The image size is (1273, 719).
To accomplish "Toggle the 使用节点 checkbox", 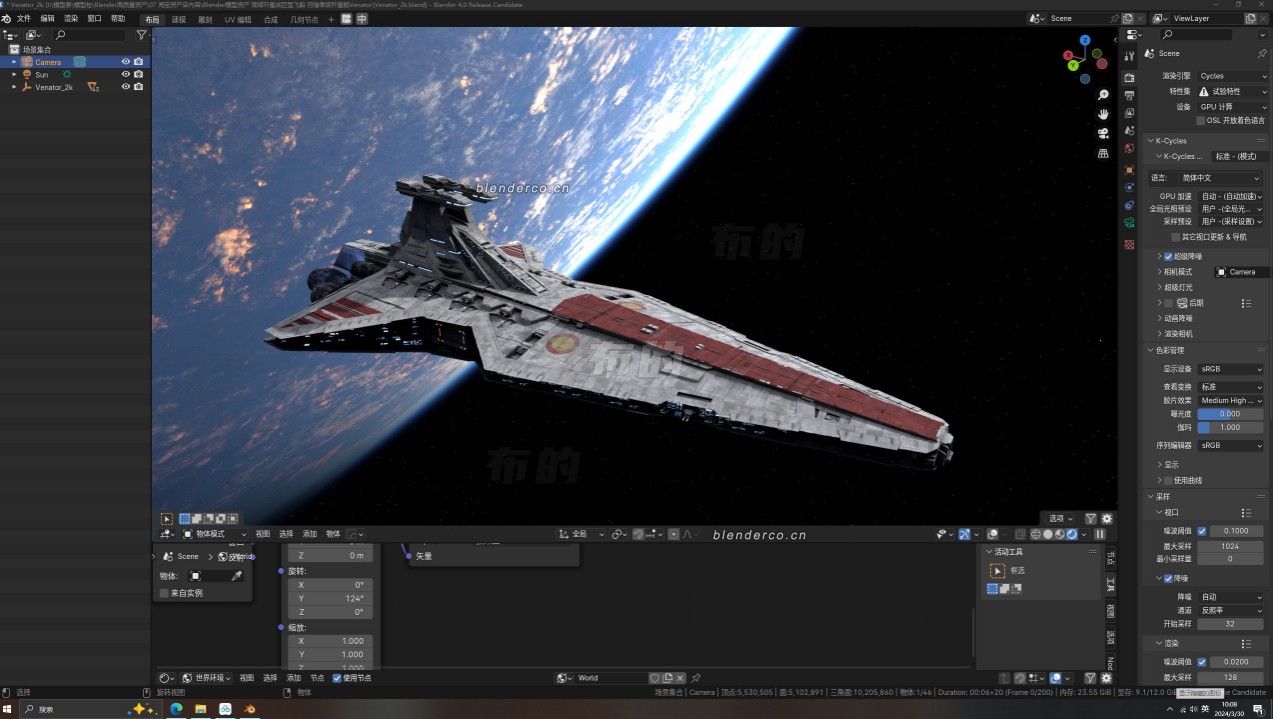I will point(337,678).
